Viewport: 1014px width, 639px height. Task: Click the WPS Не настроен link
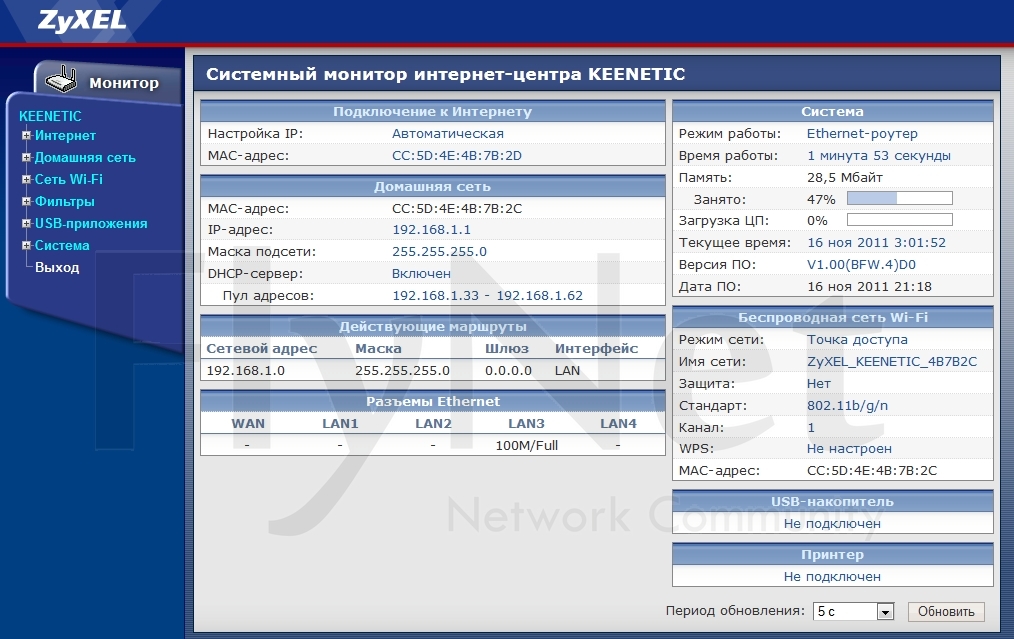(x=849, y=448)
